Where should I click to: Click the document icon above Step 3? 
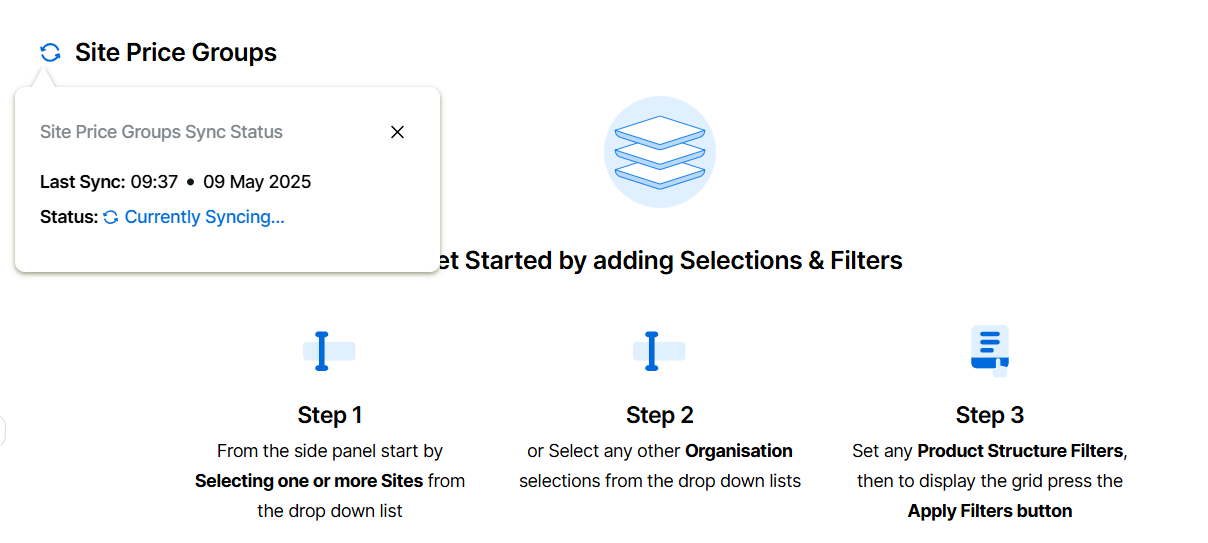click(x=989, y=350)
